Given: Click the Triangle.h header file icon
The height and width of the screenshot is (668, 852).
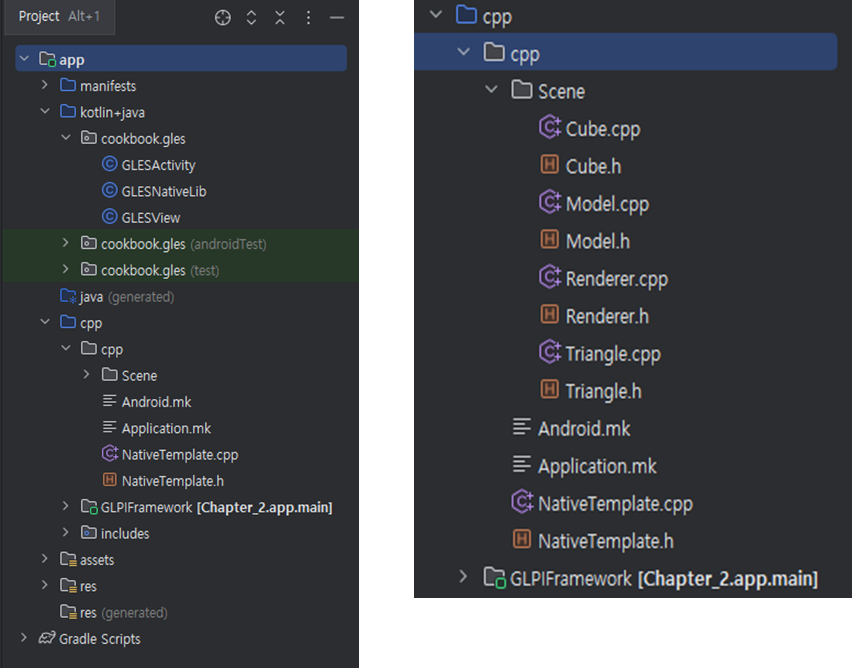Looking at the screenshot, I should [549, 389].
